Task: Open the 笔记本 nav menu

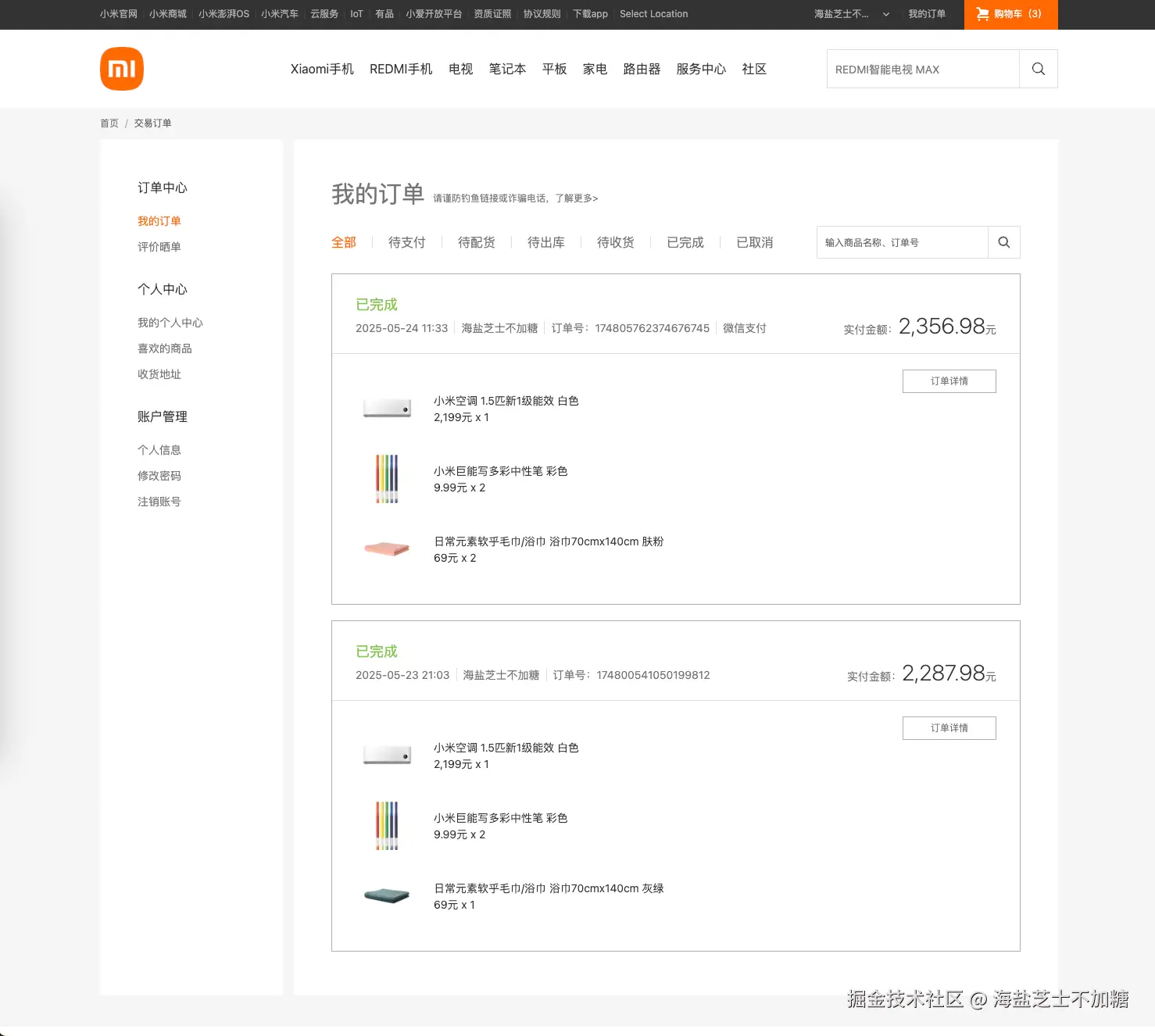Action: point(508,69)
